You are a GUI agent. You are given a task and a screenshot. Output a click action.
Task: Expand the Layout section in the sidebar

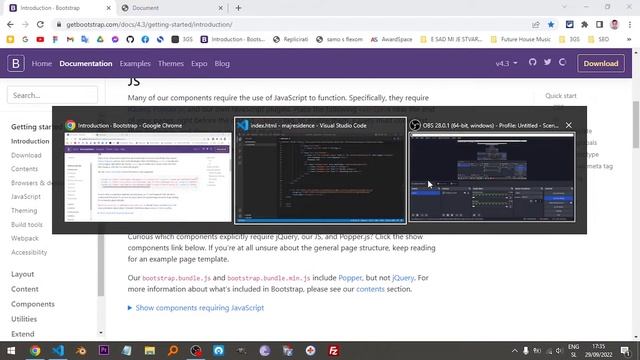[22, 274]
